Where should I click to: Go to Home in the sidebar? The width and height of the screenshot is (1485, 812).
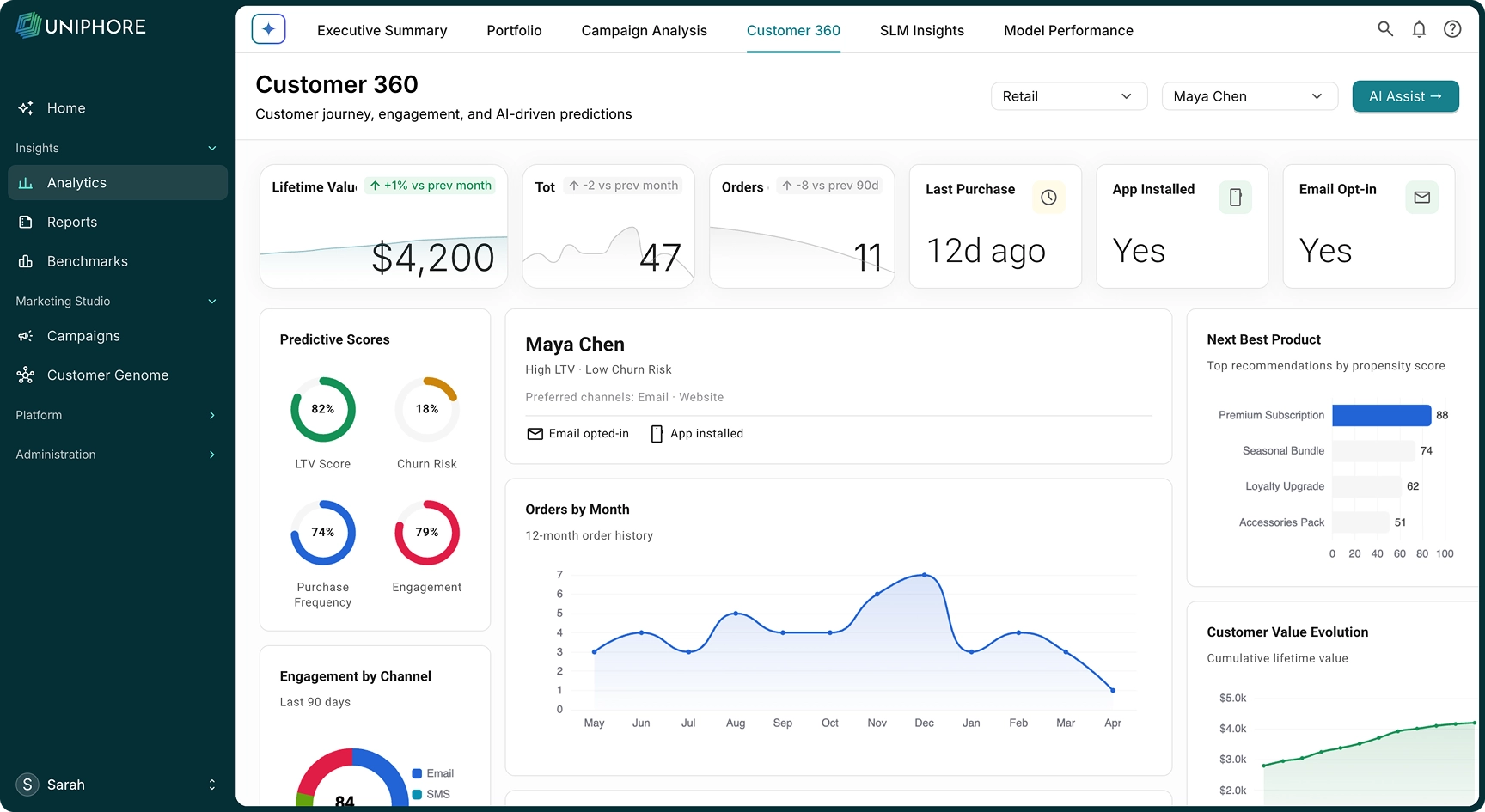[x=118, y=108]
